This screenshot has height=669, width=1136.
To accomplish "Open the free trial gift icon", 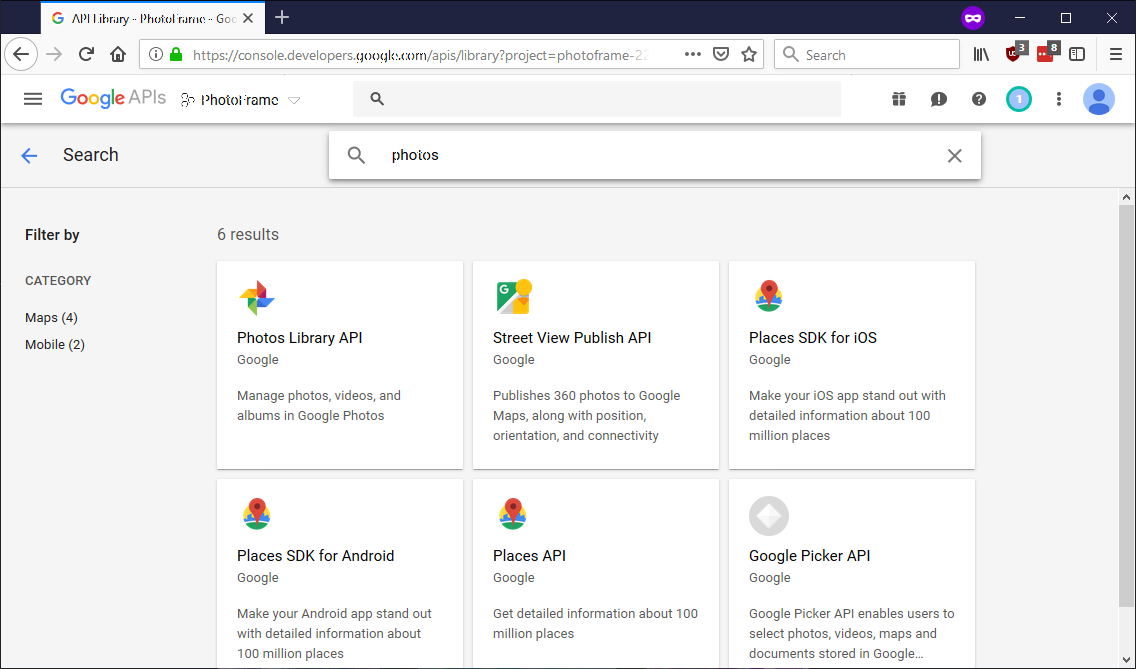I will [899, 99].
